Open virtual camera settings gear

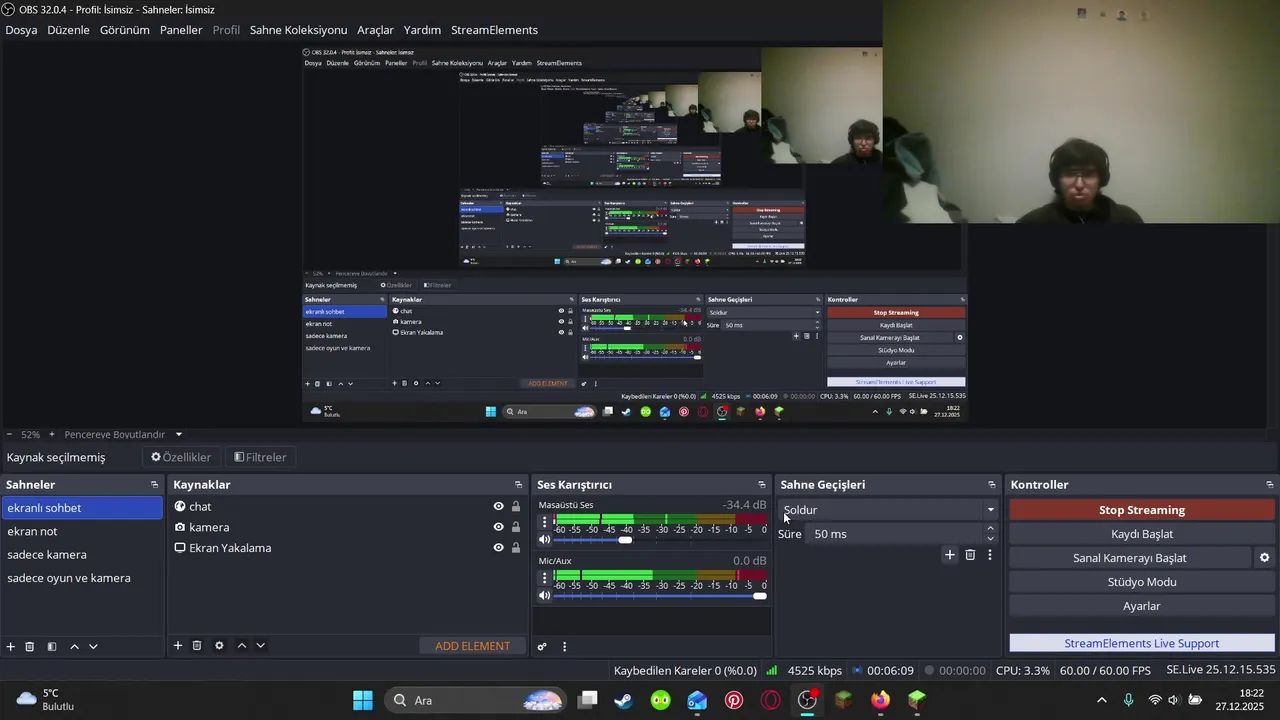click(x=1264, y=558)
